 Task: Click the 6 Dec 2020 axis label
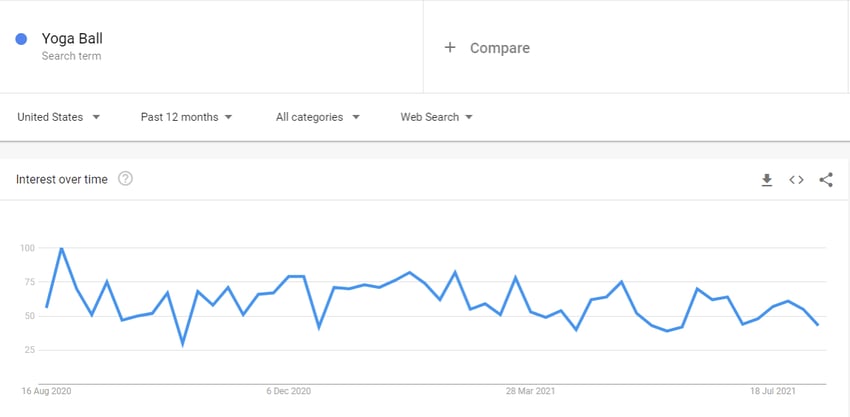(288, 391)
